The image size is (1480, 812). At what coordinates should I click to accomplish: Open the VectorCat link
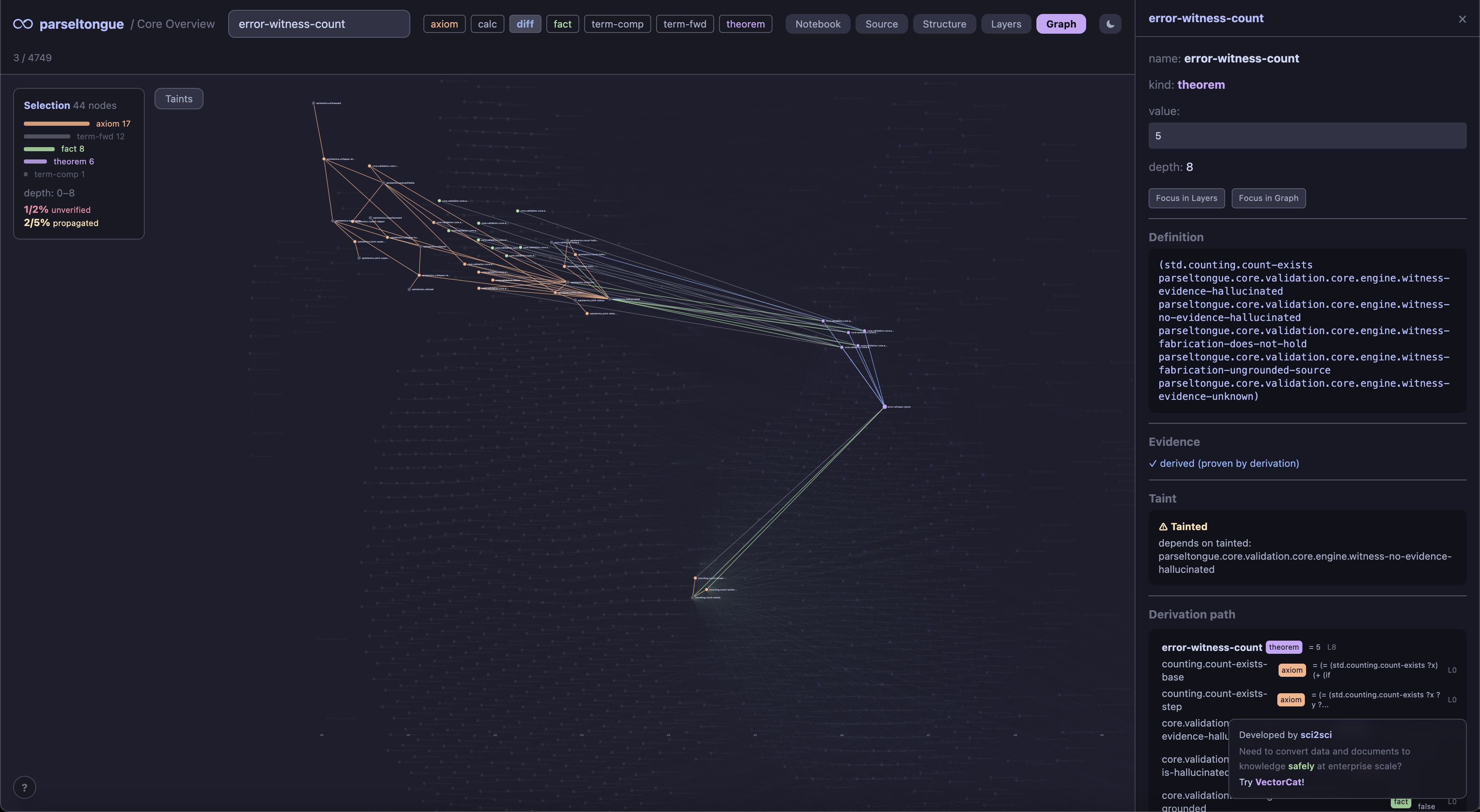pos(1279,782)
